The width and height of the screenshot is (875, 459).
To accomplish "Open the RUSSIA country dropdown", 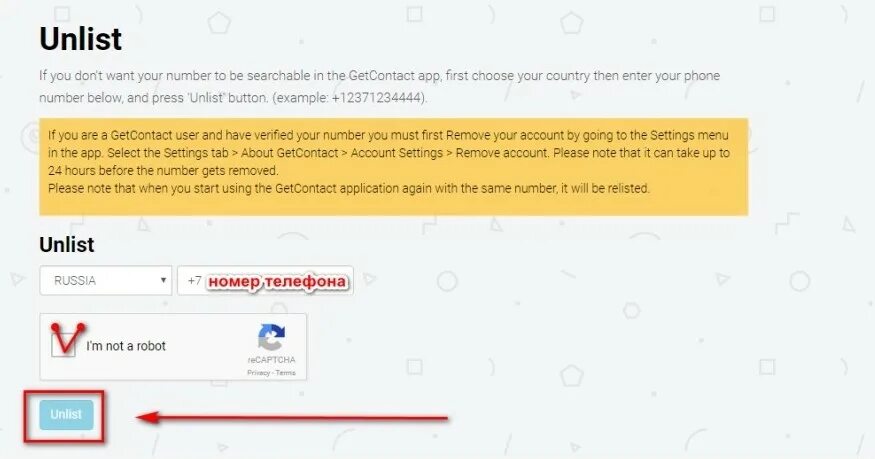I will tap(105, 281).
